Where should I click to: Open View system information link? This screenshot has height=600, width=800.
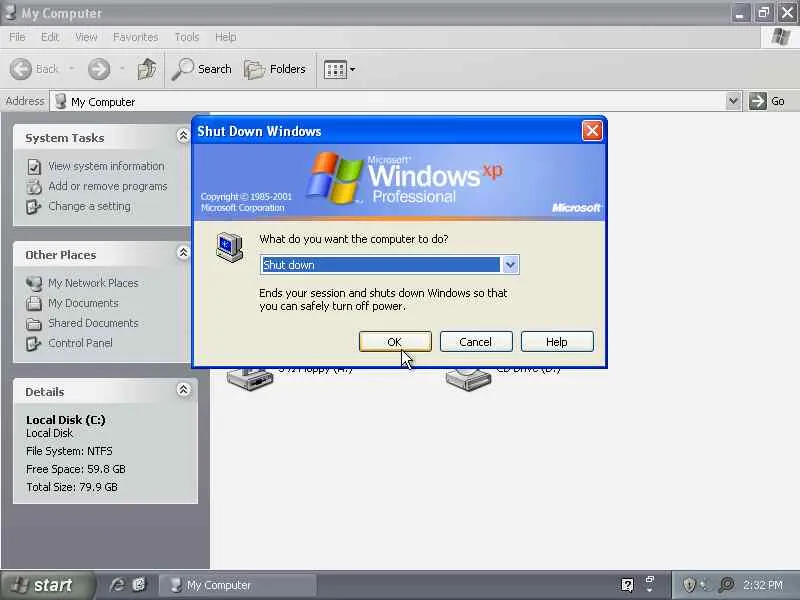[x=106, y=166]
